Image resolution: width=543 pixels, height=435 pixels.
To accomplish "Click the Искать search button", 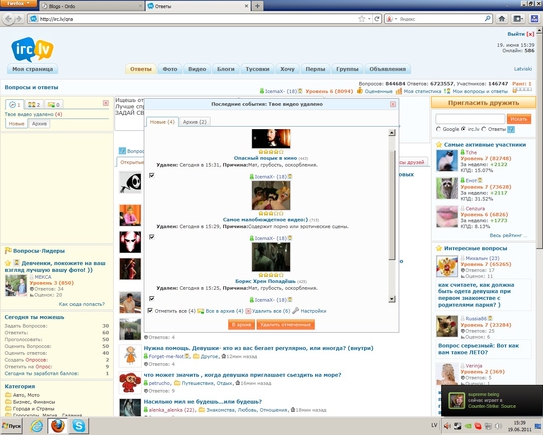I will [x=519, y=119].
